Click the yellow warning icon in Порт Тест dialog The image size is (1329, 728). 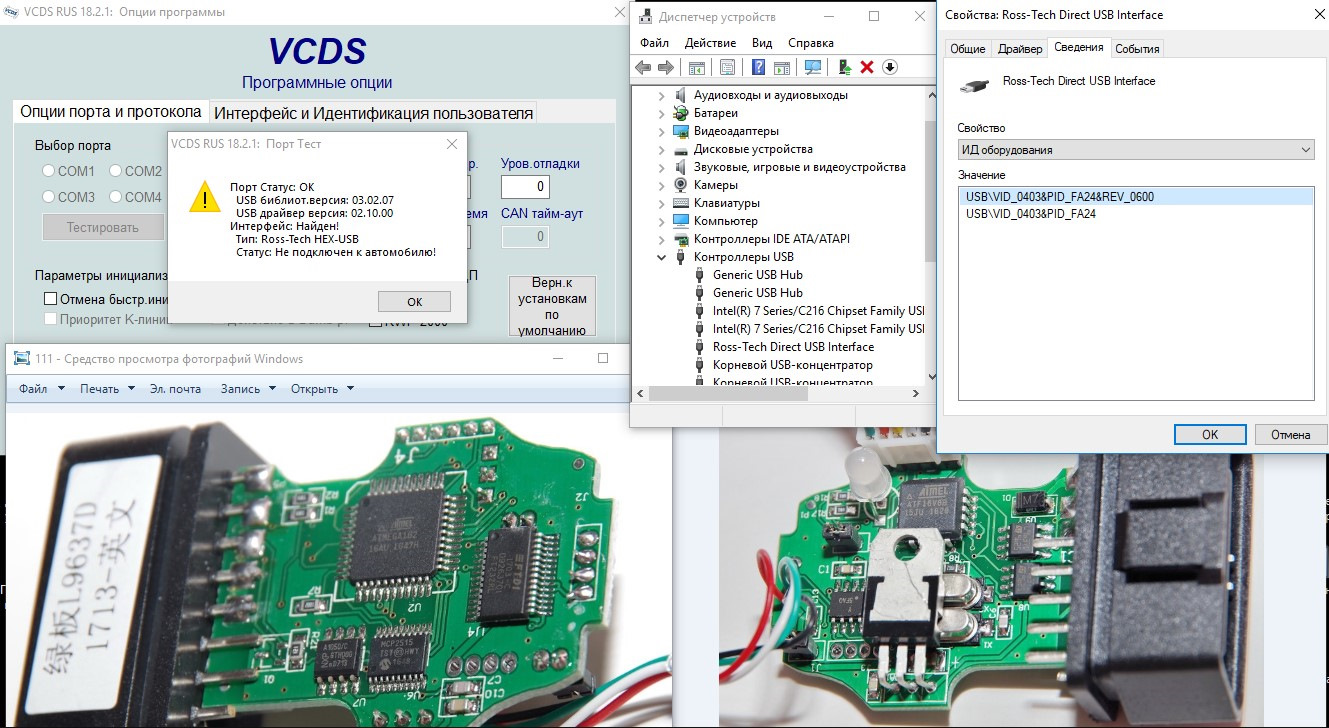(x=205, y=197)
